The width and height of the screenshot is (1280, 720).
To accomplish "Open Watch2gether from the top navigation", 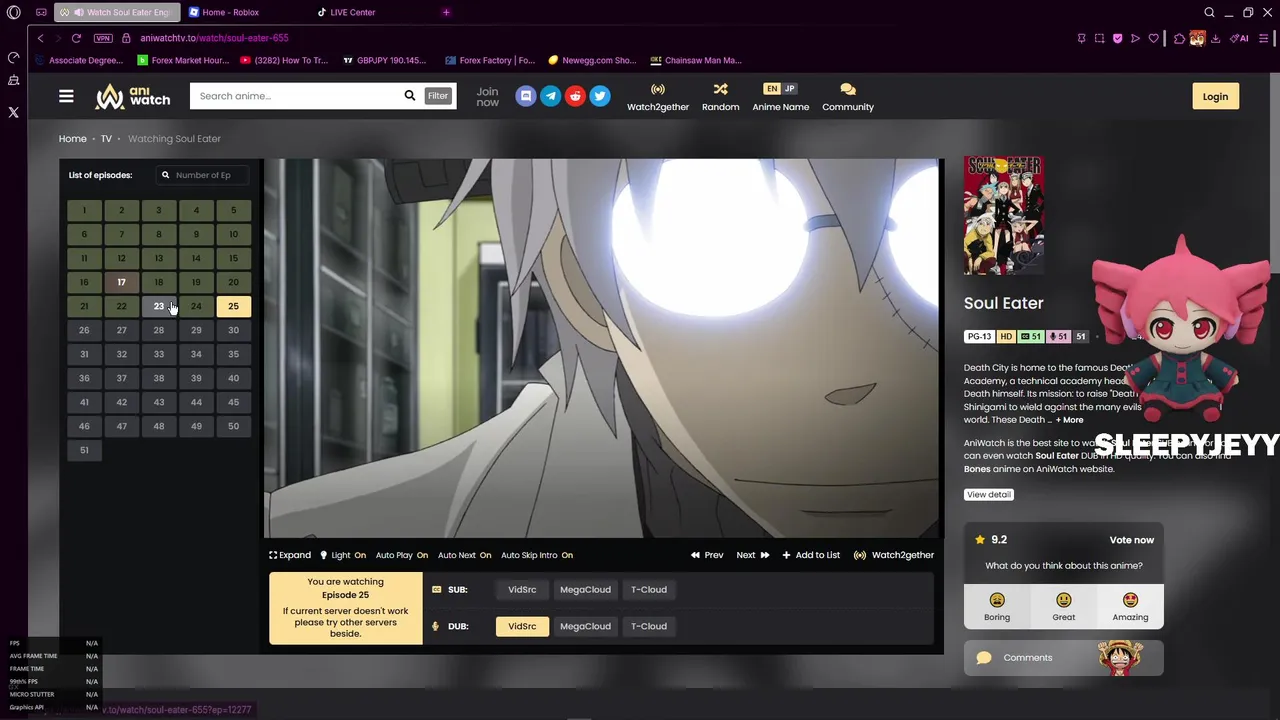I will coord(658,97).
